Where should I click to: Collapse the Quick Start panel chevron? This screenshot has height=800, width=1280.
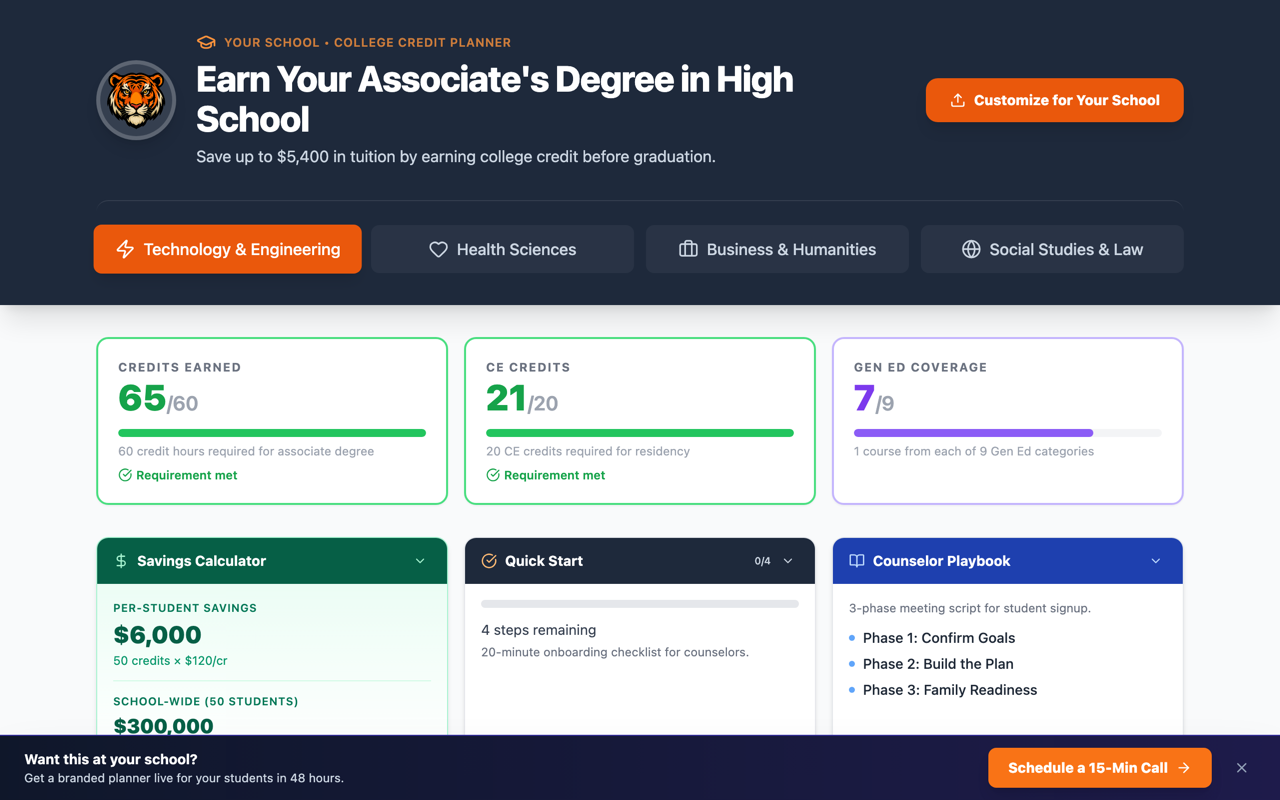(788, 561)
